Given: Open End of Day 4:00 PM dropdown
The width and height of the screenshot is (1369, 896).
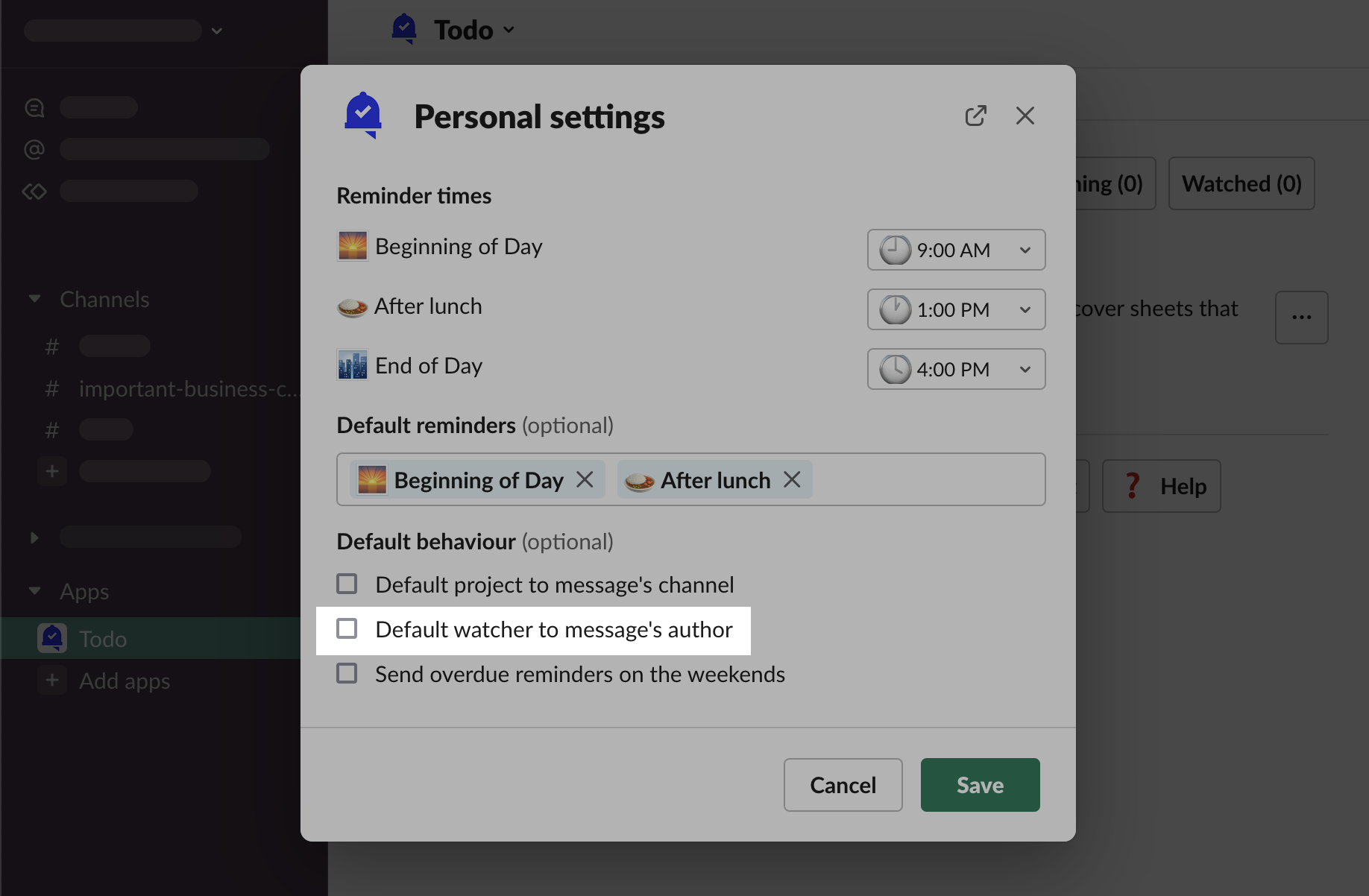Looking at the screenshot, I should [x=956, y=369].
